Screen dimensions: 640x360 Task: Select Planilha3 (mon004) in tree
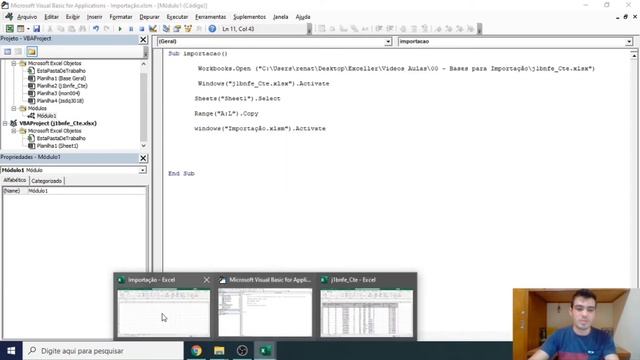tap(58, 93)
